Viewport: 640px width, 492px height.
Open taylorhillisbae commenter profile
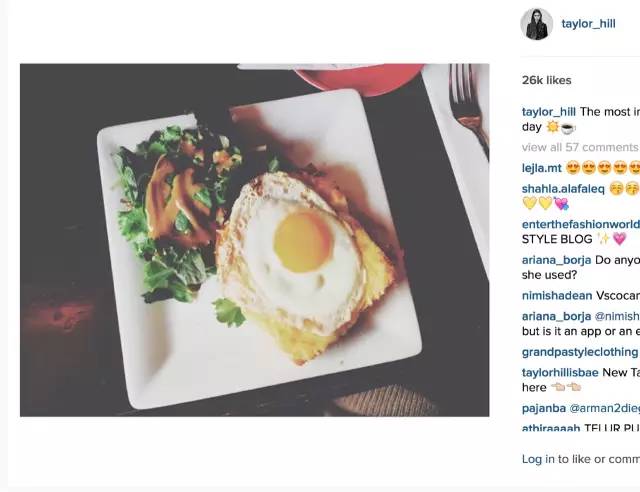(x=560, y=372)
